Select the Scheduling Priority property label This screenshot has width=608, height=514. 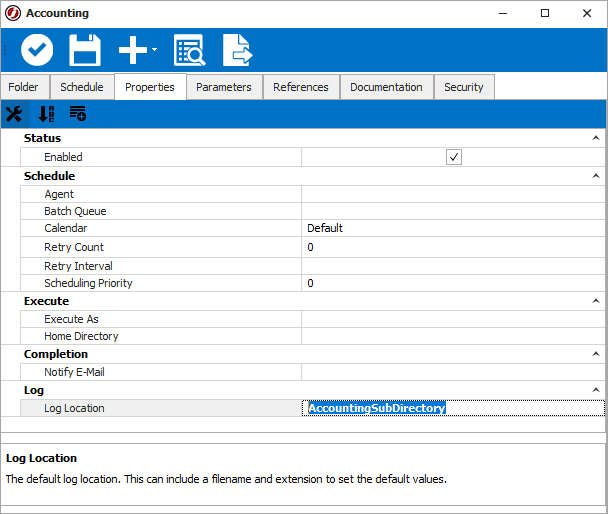click(x=88, y=283)
